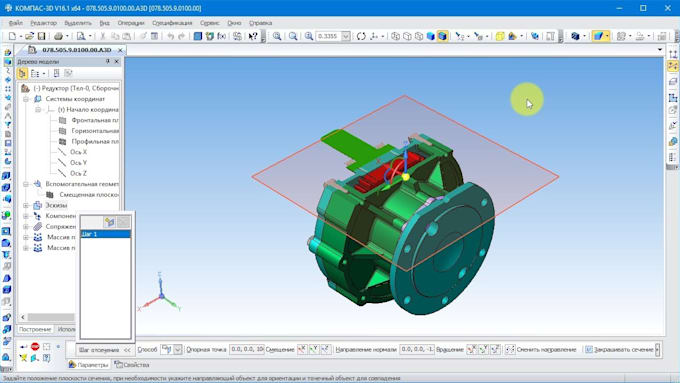The height and width of the screenshot is (383, 680).
Task: Switch to the Свойства tab
Action: [x=132, y=365]
